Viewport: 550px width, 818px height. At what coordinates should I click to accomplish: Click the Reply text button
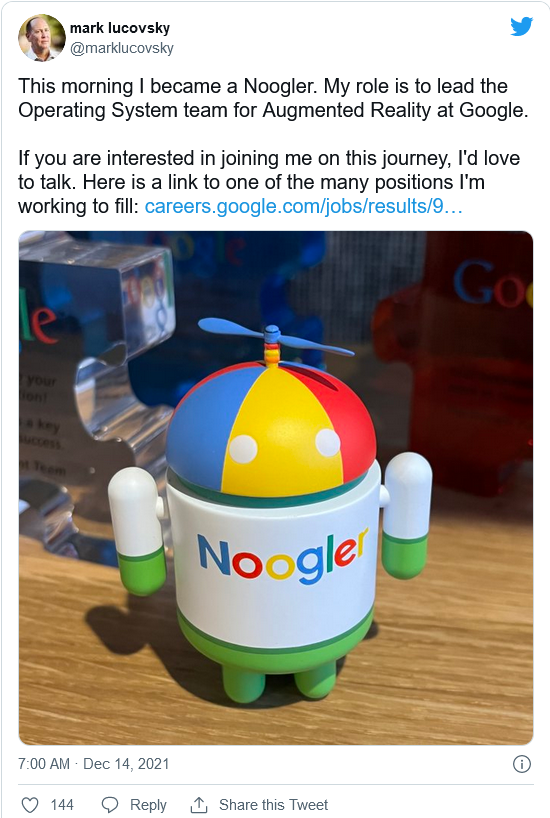(148, 804)
